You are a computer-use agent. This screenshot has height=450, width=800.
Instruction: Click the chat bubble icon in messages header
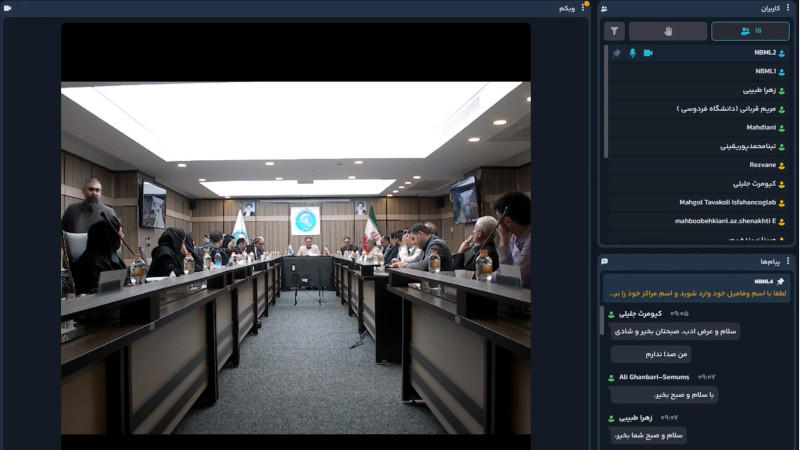click(604, 261)
